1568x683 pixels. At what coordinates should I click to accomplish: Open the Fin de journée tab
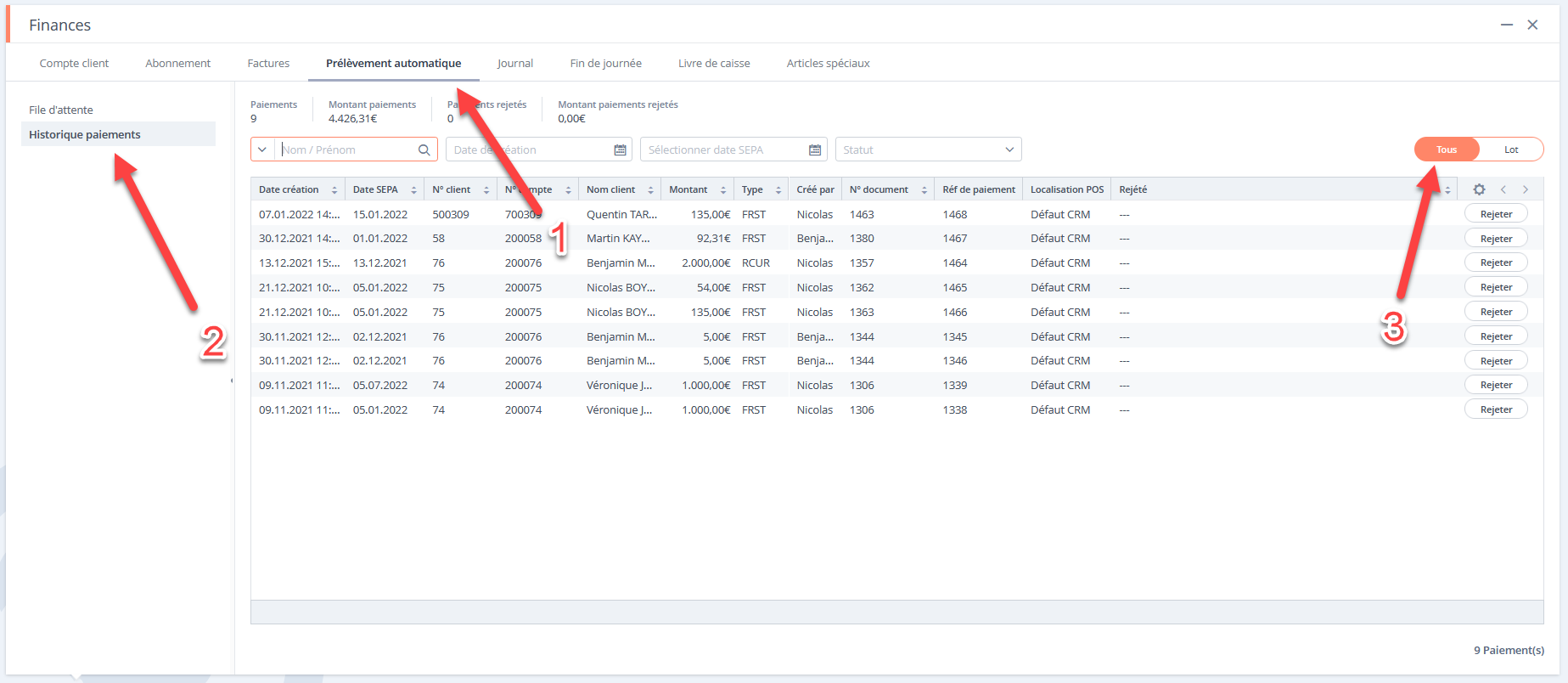click(x=606, y=64)
